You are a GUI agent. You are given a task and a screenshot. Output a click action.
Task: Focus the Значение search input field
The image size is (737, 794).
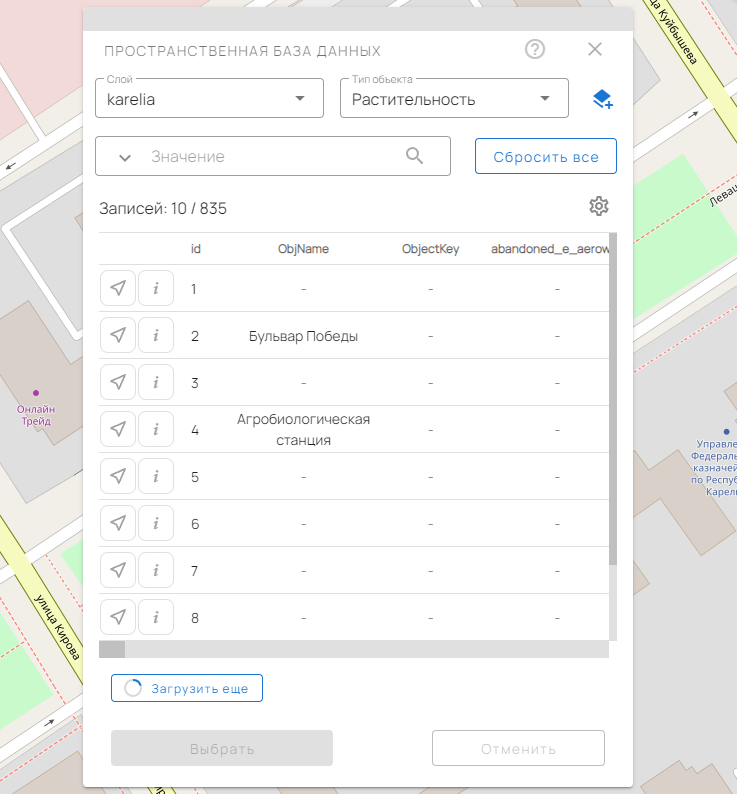pos(270,157)
